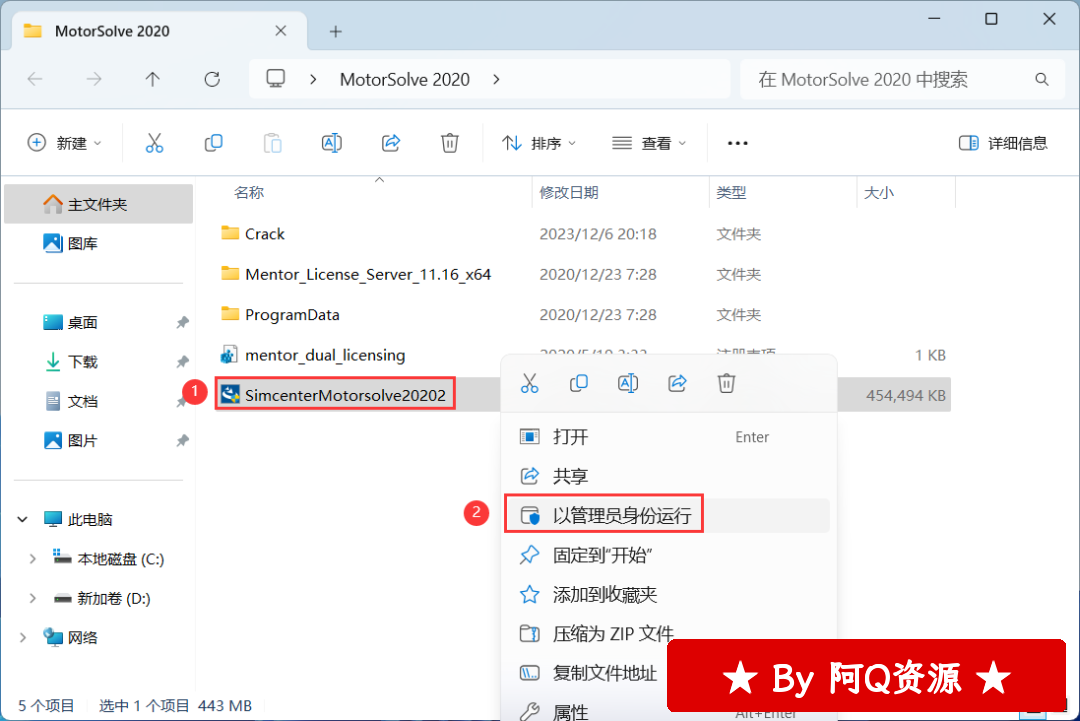Select the Crack folder name
This screenshot has height=721, width=1080.
(264, 234)
